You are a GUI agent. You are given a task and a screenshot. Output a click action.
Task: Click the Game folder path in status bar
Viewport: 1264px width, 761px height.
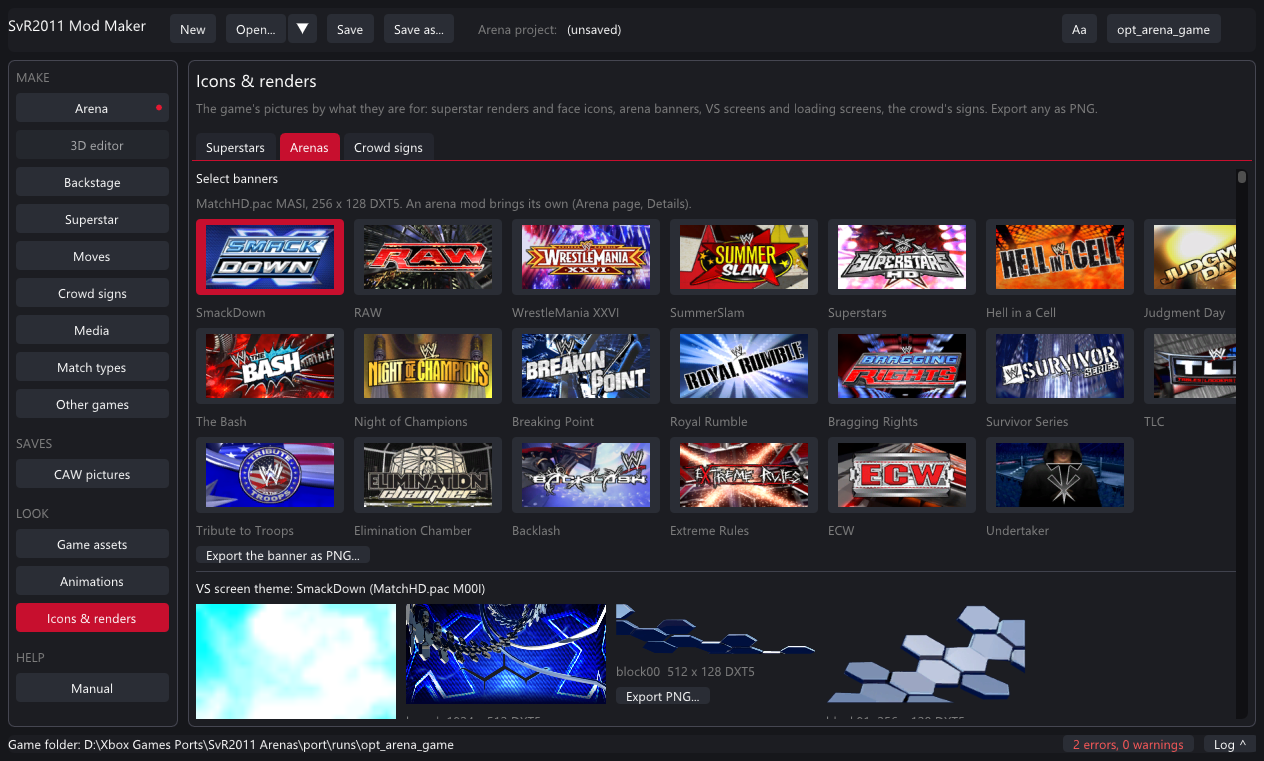pos(231,744)
